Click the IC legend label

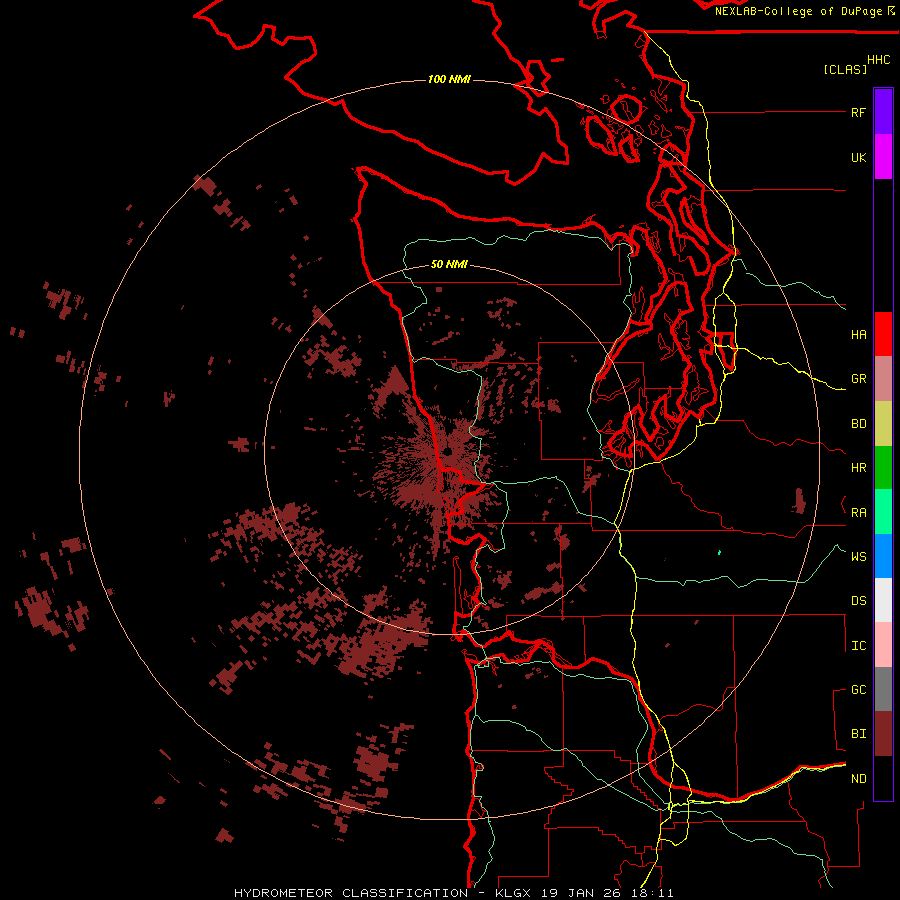pos(858,646)
